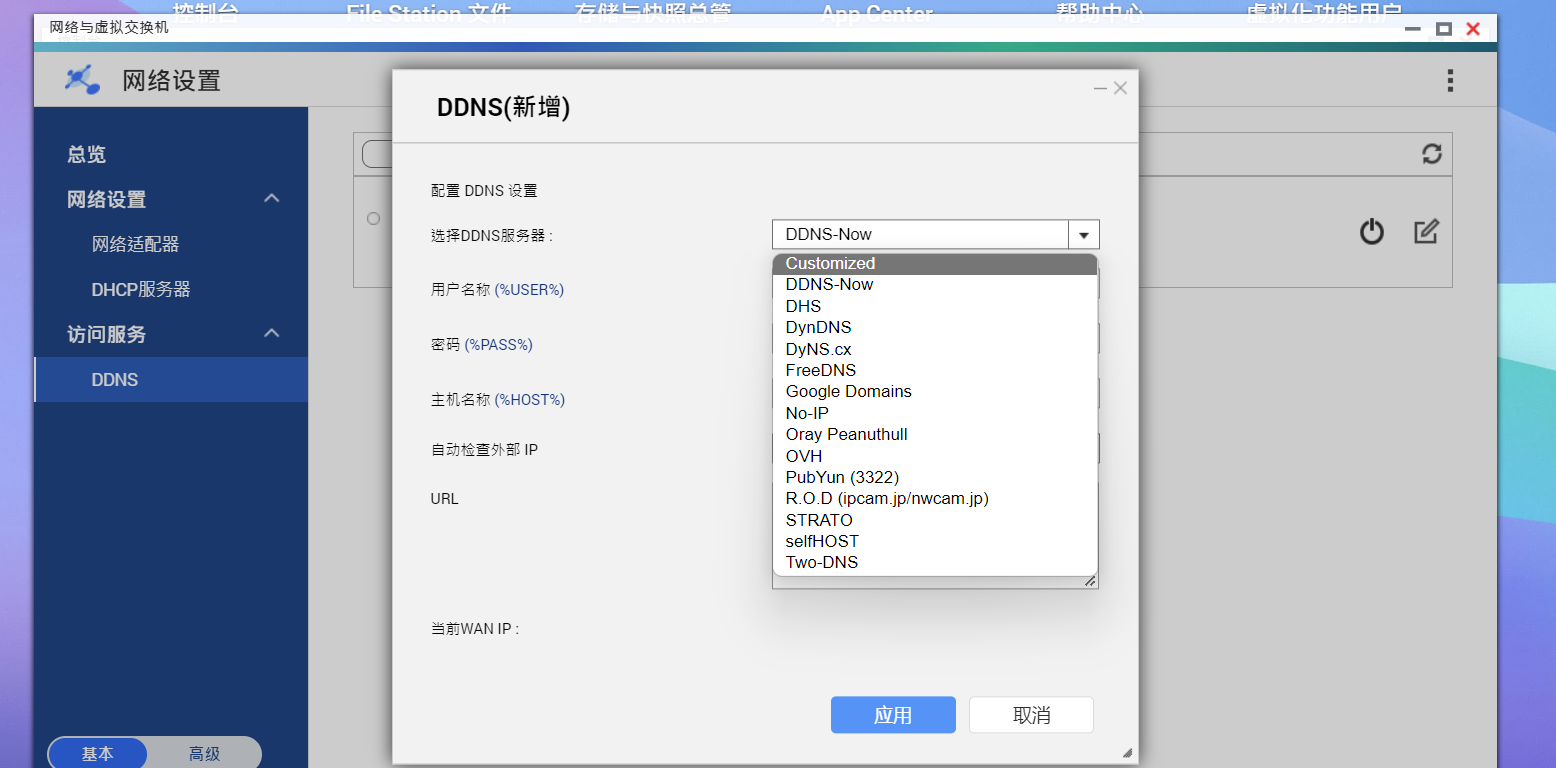
Task: Choose selfHOST provider option
Action: 935,541
